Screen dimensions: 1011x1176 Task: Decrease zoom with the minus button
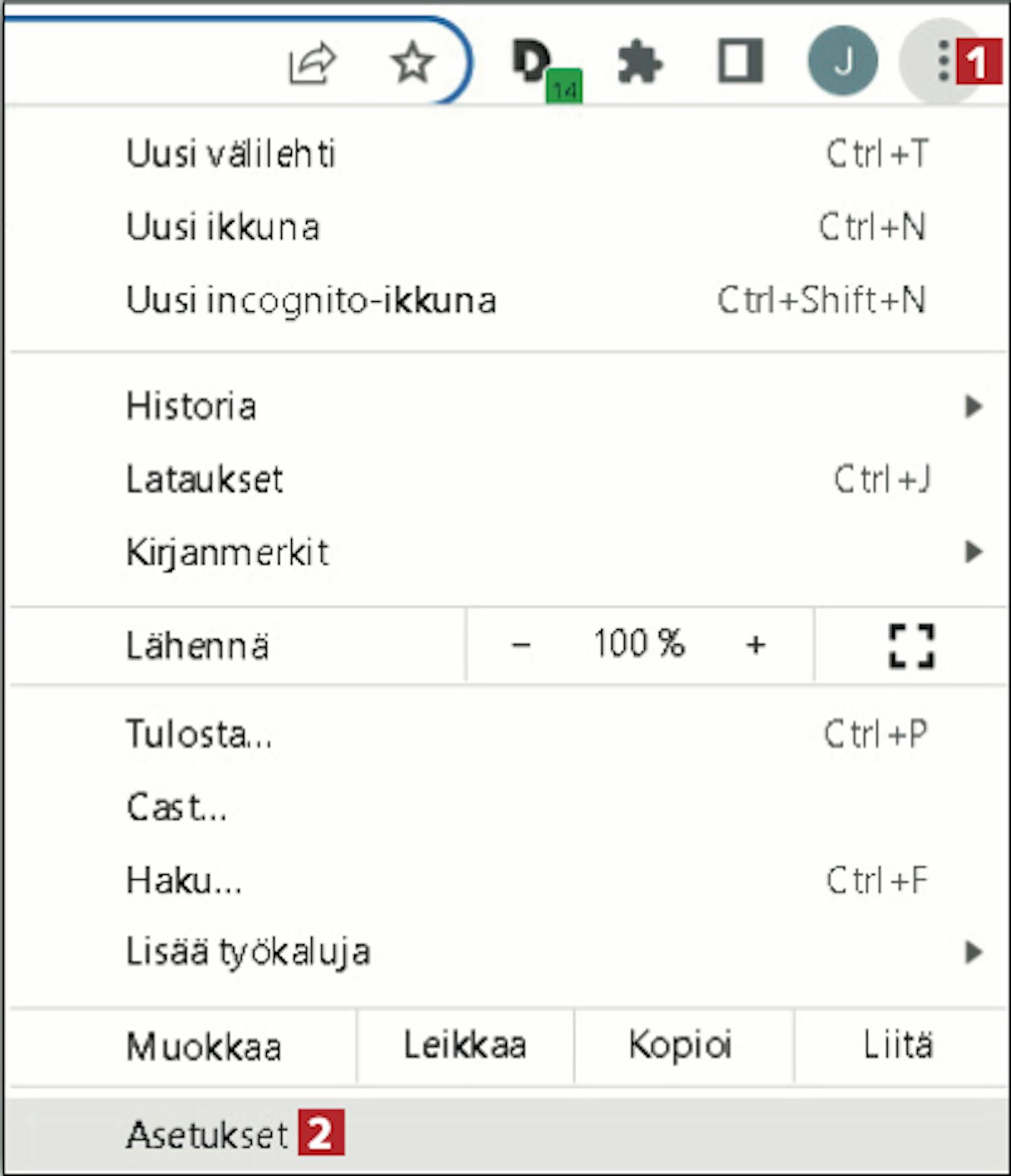point(520,646)
